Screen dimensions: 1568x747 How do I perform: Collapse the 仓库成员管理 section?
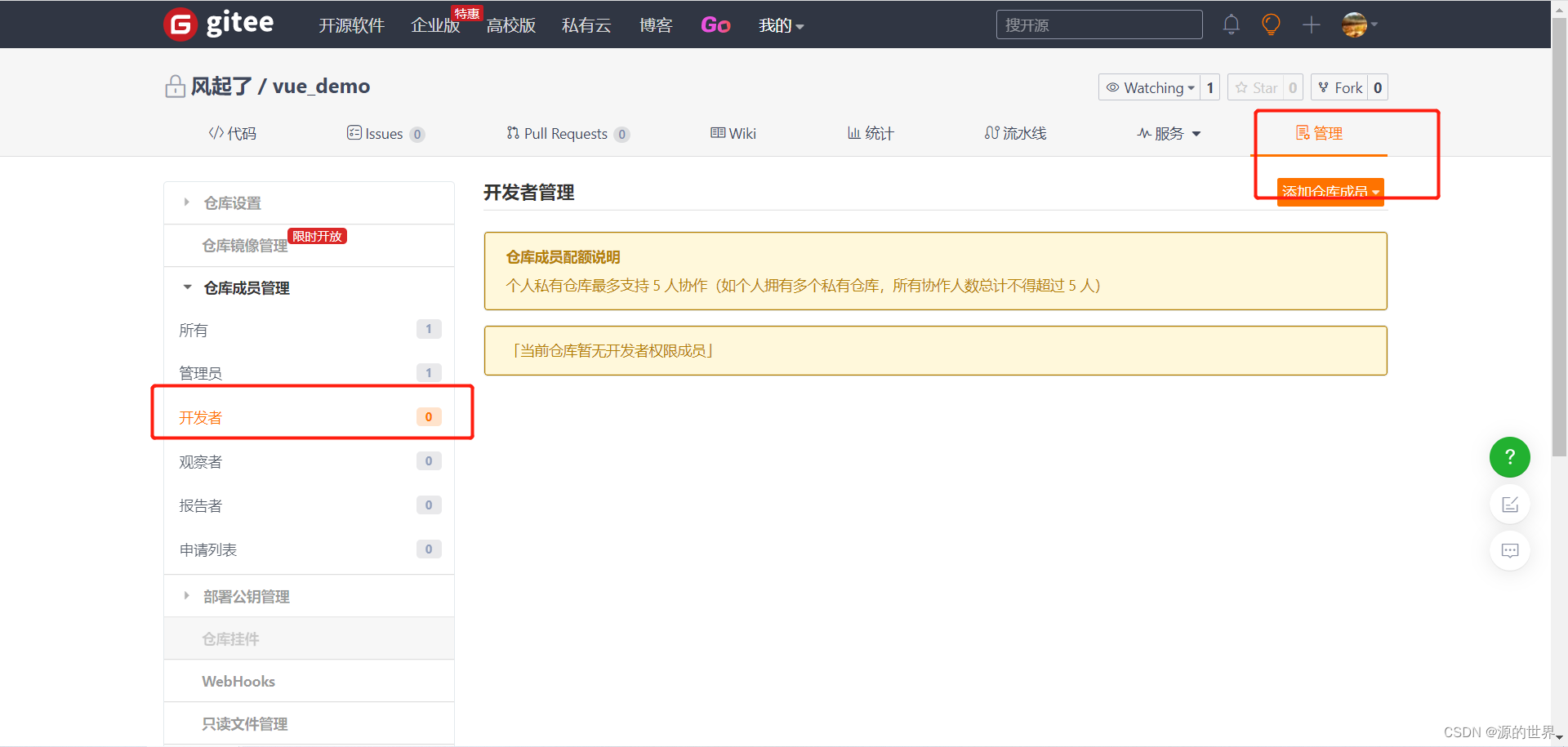pyautogui.click(x=309, y=287)
